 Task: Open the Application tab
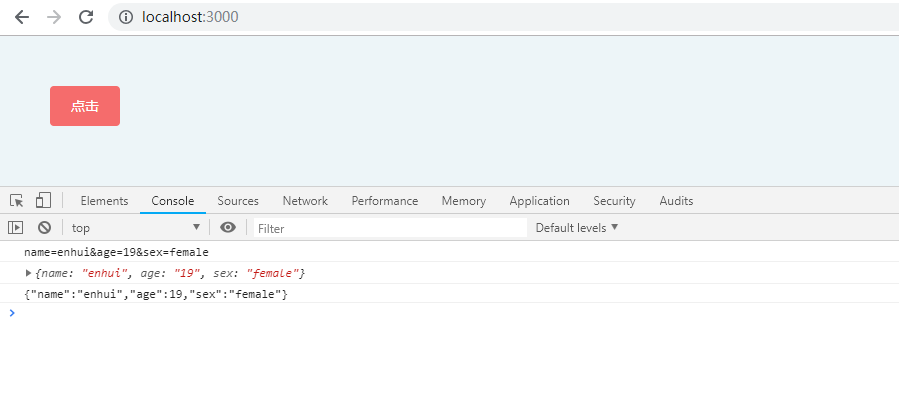(540, 201)
